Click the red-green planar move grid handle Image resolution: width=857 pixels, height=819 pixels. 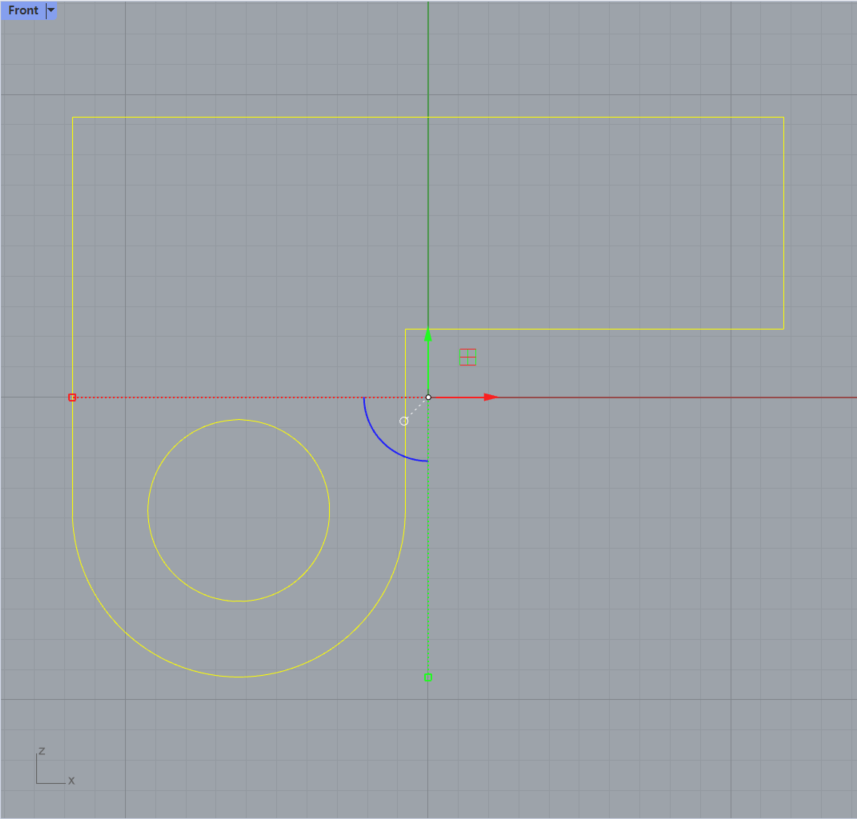(x=468, y=357)
